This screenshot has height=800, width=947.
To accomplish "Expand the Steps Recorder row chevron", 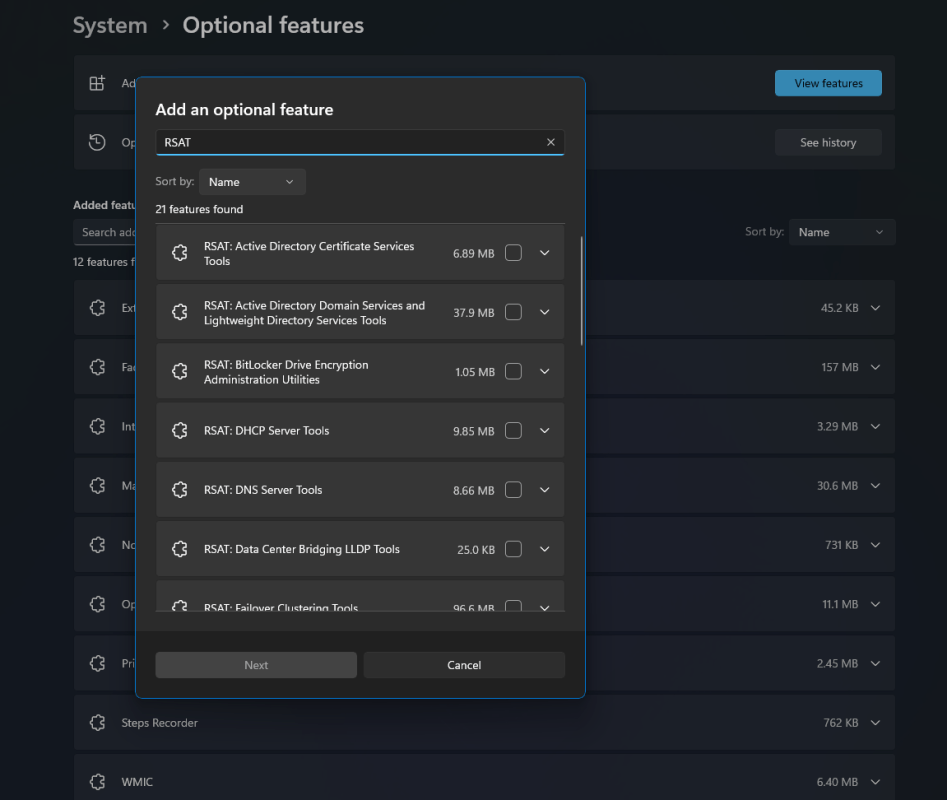I will click(875, 723).
